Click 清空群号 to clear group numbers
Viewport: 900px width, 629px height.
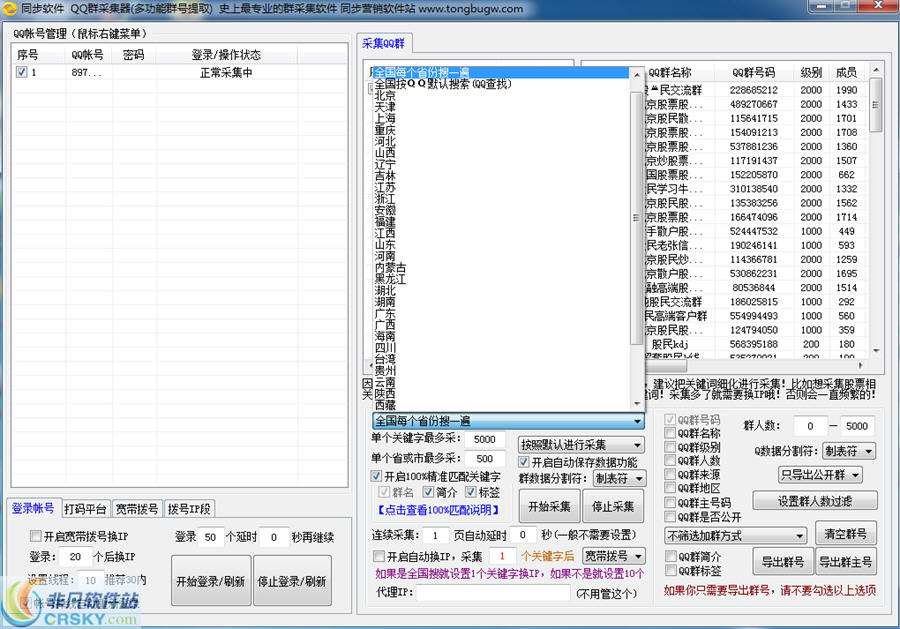click(x=846, y=533)
